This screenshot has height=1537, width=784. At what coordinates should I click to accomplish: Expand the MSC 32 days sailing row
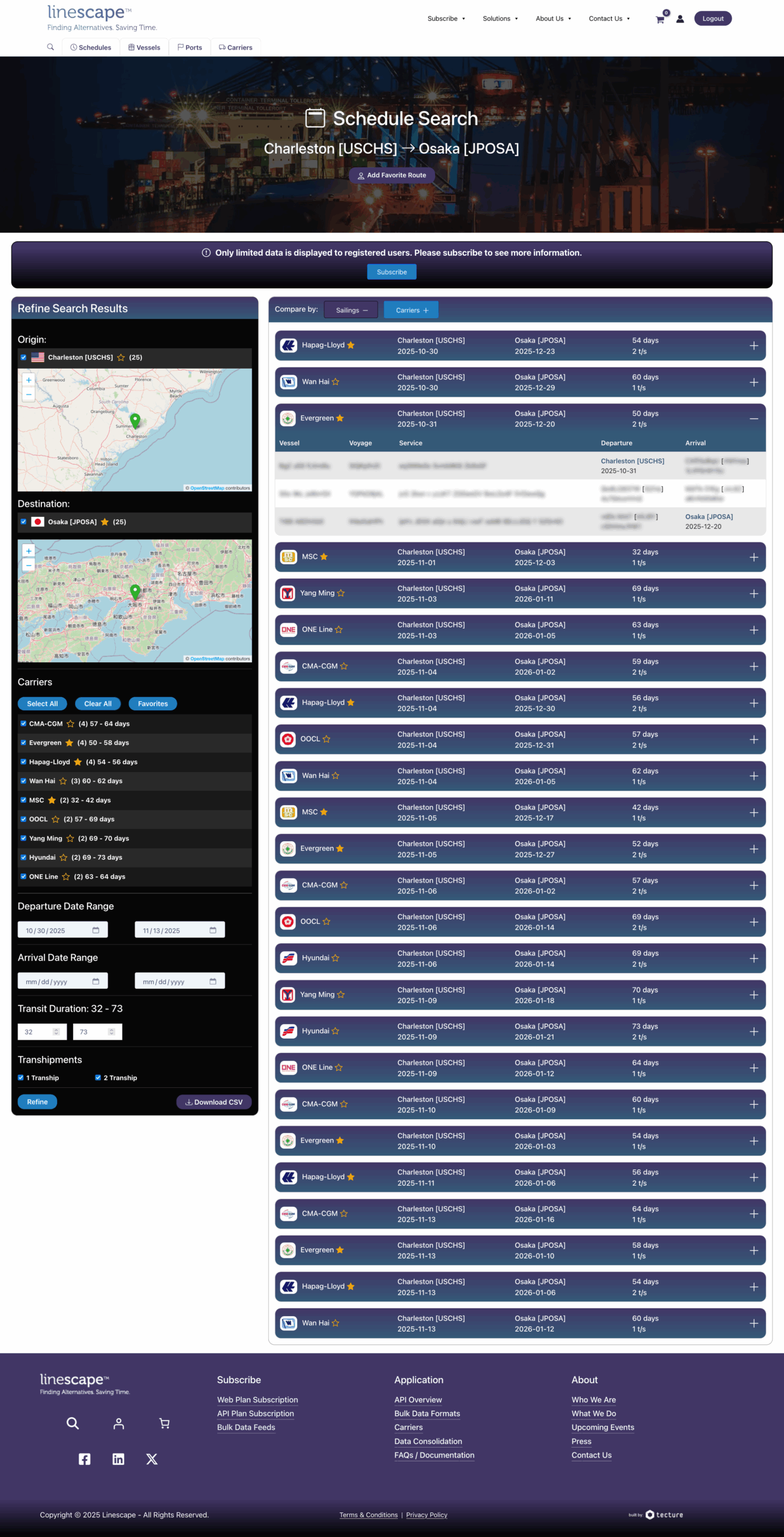coord(753,557)
